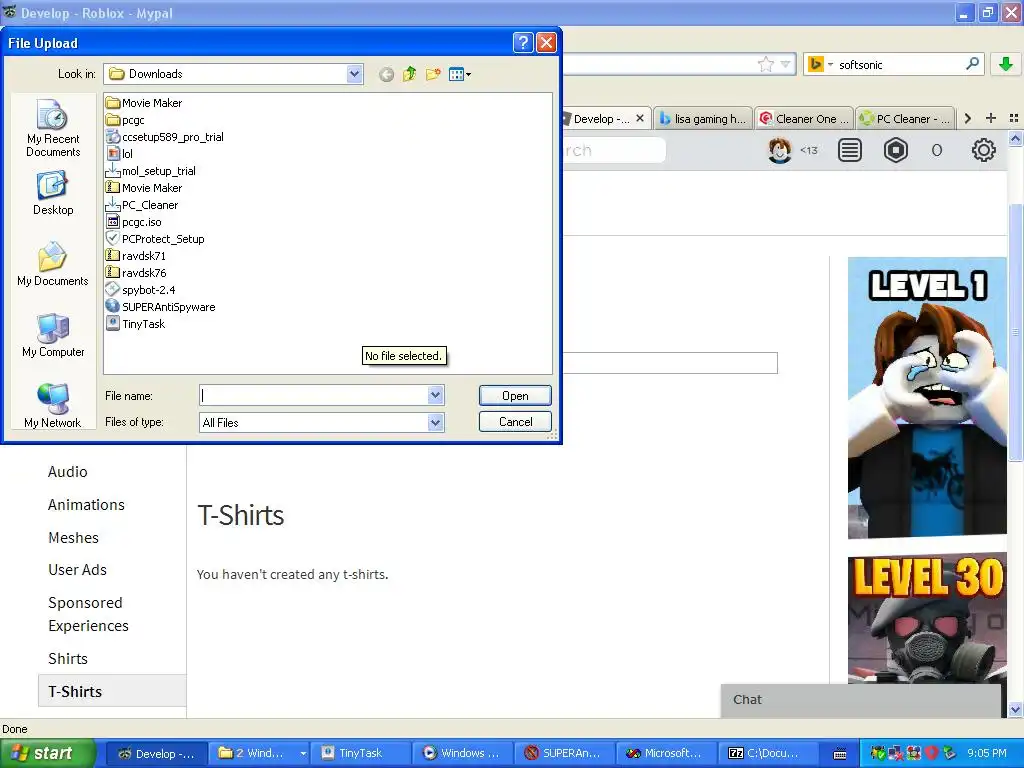Switch to the Cleaner One tab

[x=804, y=119]
